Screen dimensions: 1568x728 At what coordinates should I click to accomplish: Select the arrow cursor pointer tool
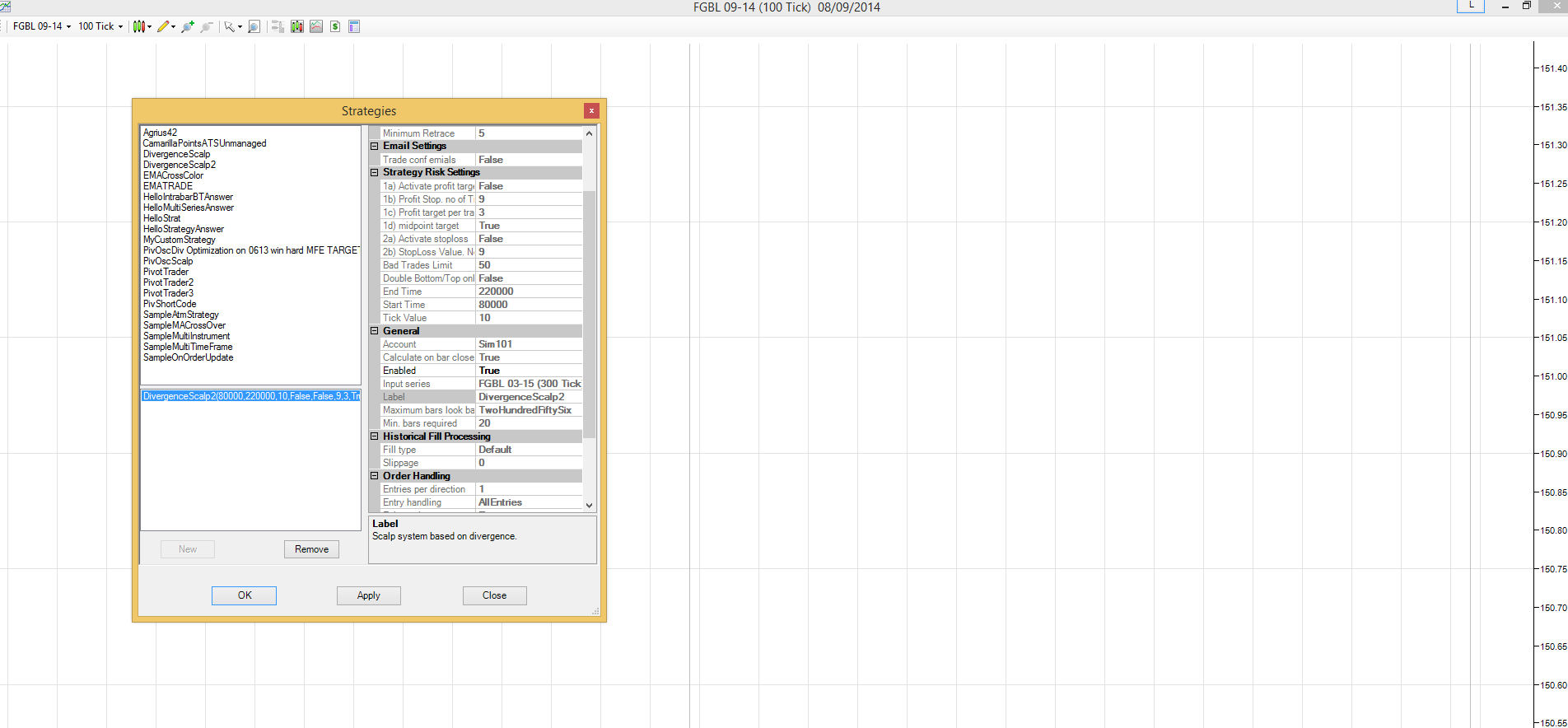[x=229, y=26]
